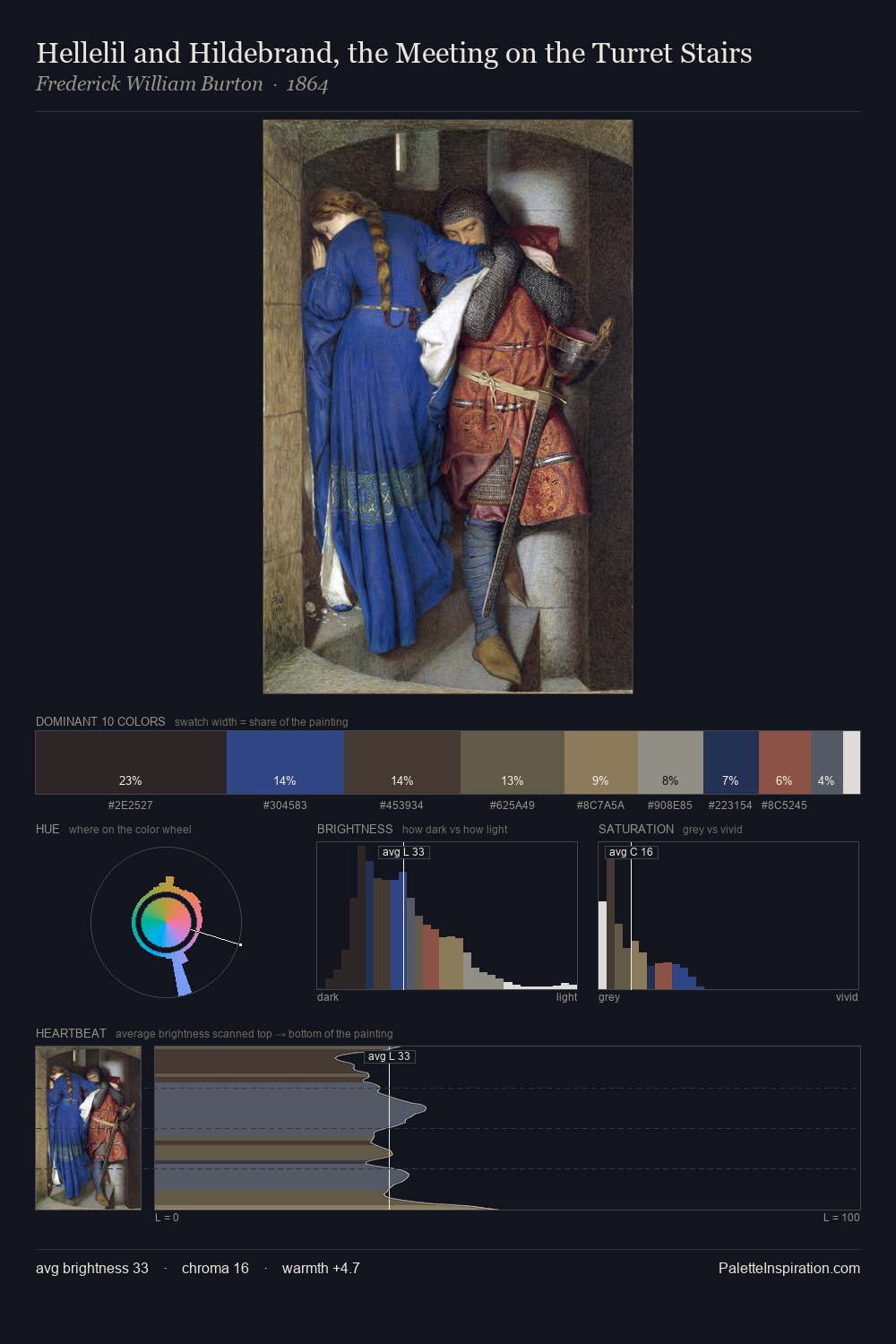Click the slate 4% color swatch
Image resolution: width=896 pixels, height=1344 pixels.
tap(827, 762)
